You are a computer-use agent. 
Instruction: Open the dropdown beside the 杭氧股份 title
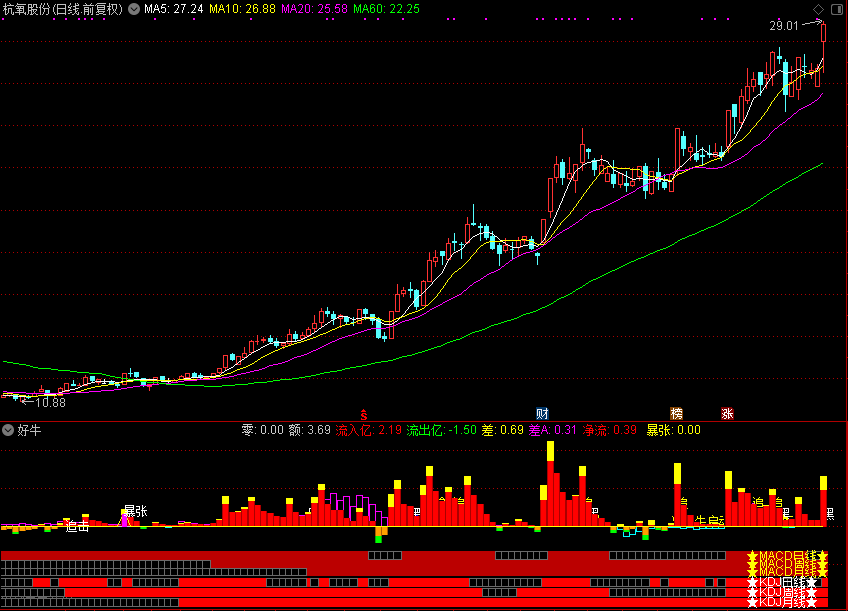(x=134, y=9)
